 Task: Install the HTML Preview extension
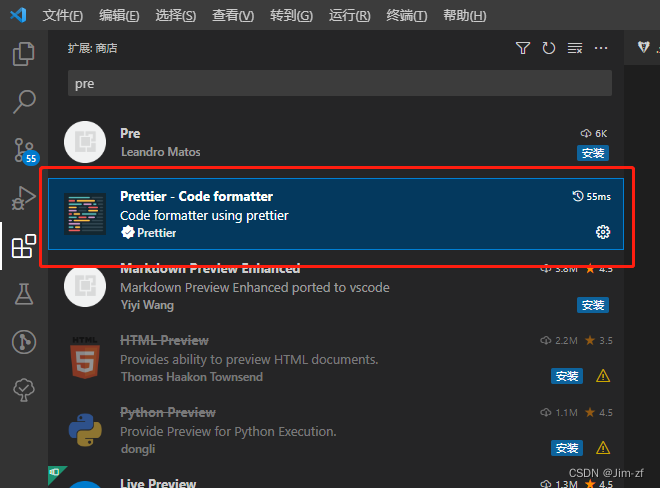coord(567,376)
